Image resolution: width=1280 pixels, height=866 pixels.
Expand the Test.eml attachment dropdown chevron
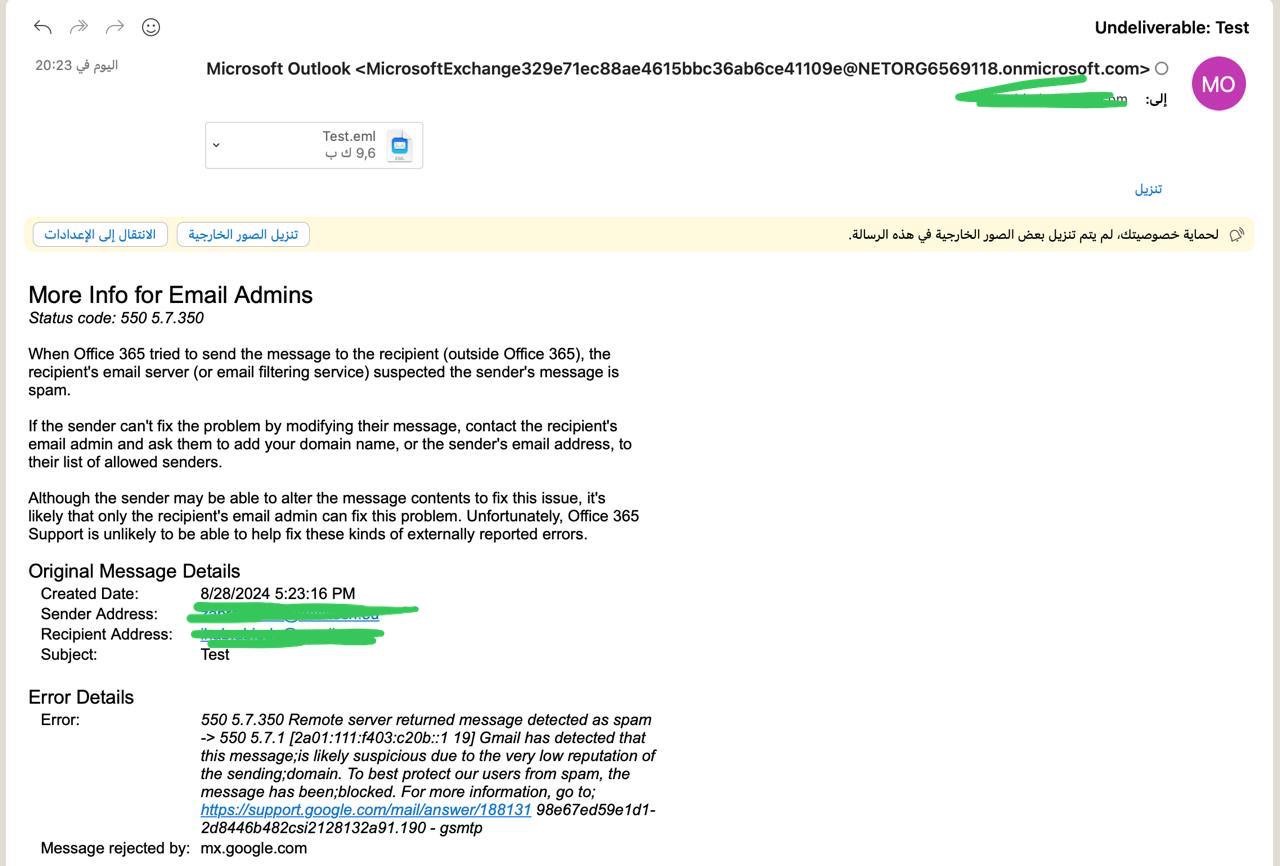click(216, 146)
